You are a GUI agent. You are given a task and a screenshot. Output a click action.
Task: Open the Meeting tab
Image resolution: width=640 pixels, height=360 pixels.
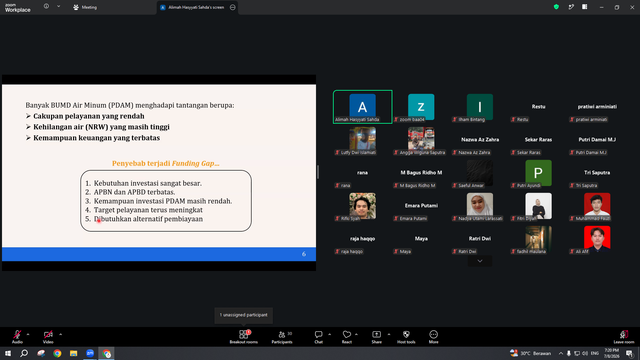pyautogui.click(x=85, y=7)
